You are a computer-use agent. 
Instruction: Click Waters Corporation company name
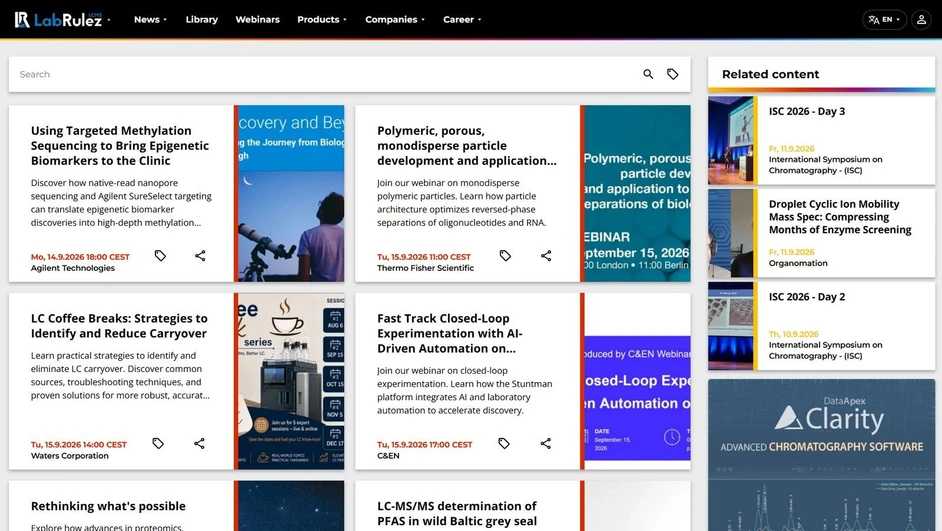click(x=70, y=456)
